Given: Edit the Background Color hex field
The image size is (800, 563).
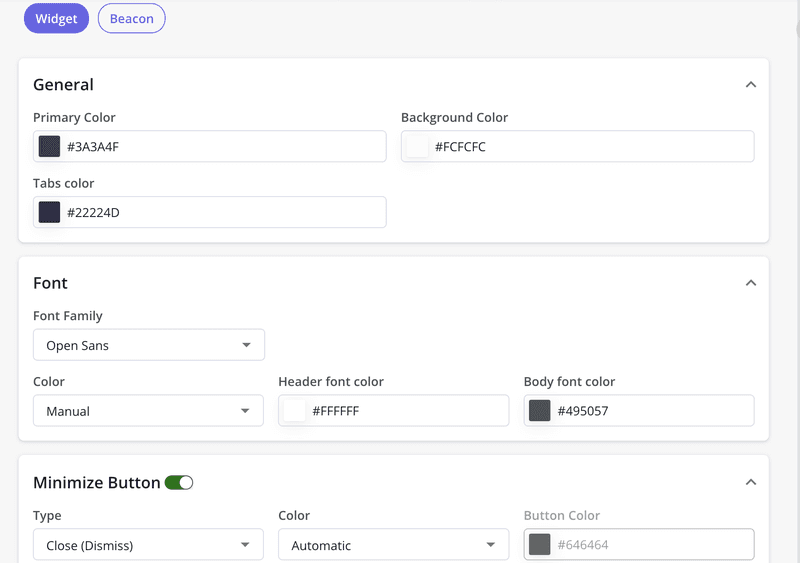Looking at the screenshot, I should click(590, 147).
